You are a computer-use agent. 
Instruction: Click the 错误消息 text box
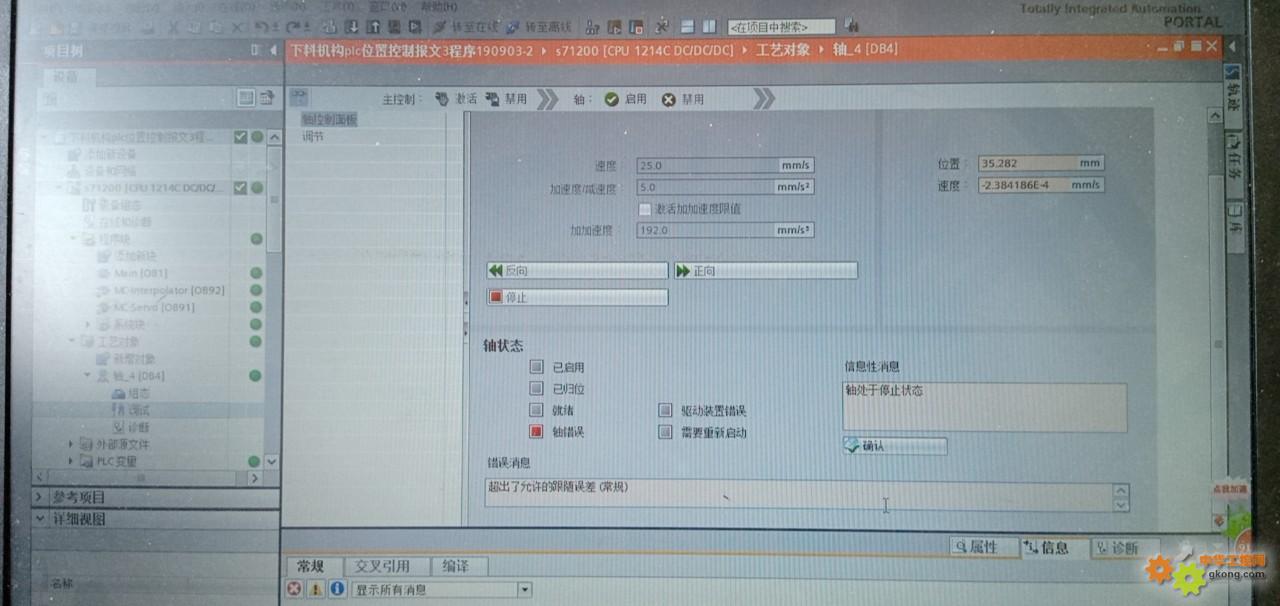click(798, 494)
